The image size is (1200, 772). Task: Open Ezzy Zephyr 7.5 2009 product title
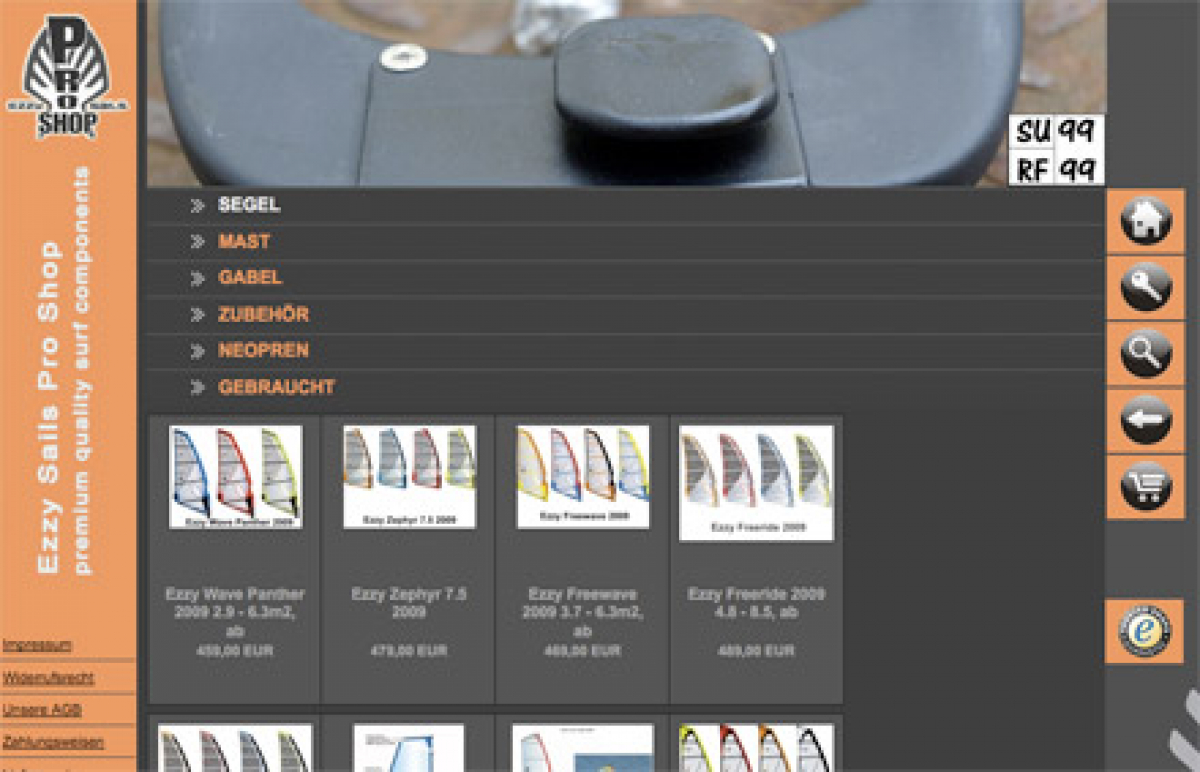click(409, 603)
